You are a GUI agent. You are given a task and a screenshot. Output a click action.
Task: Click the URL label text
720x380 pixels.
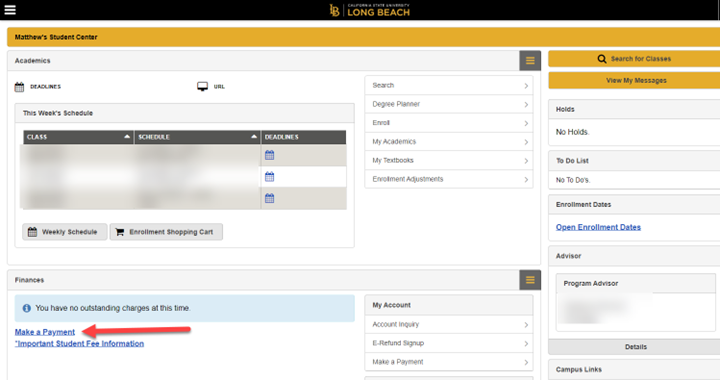point(219,87)
